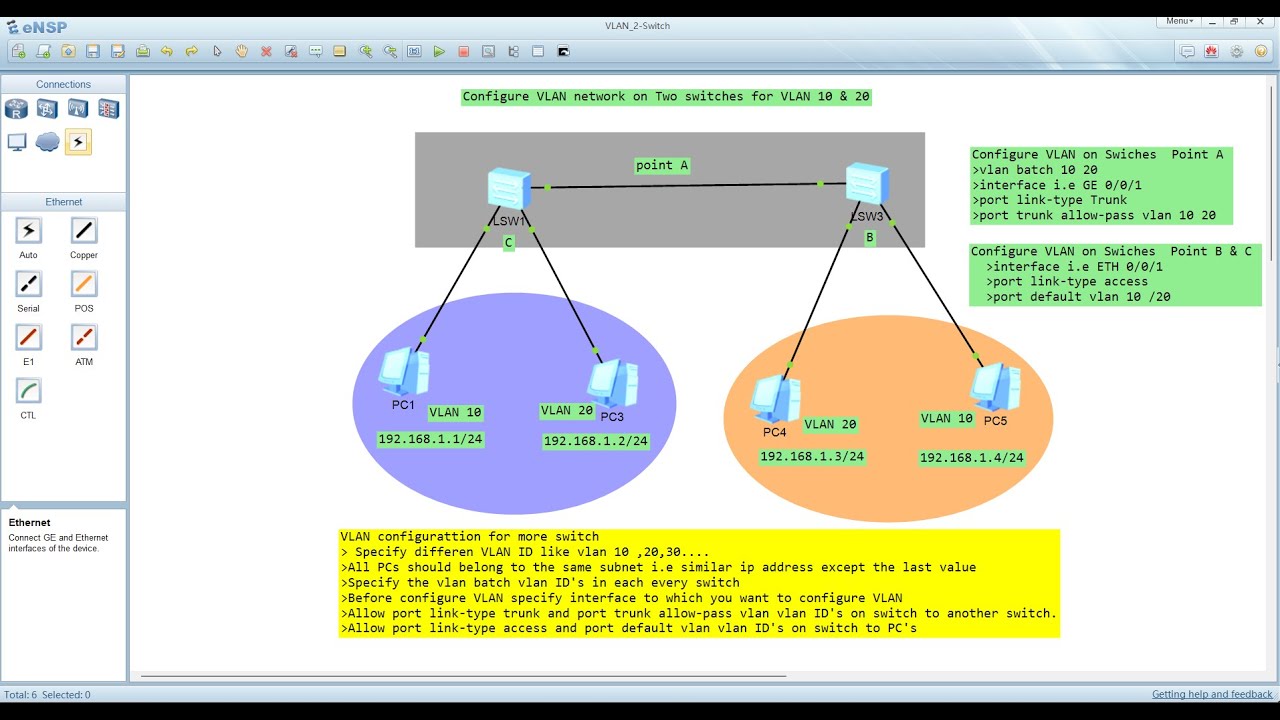Click the New Topology toolbar icon
This screenshot has height=720, width=1280.
pyautogui.click(x=19, y=51)
